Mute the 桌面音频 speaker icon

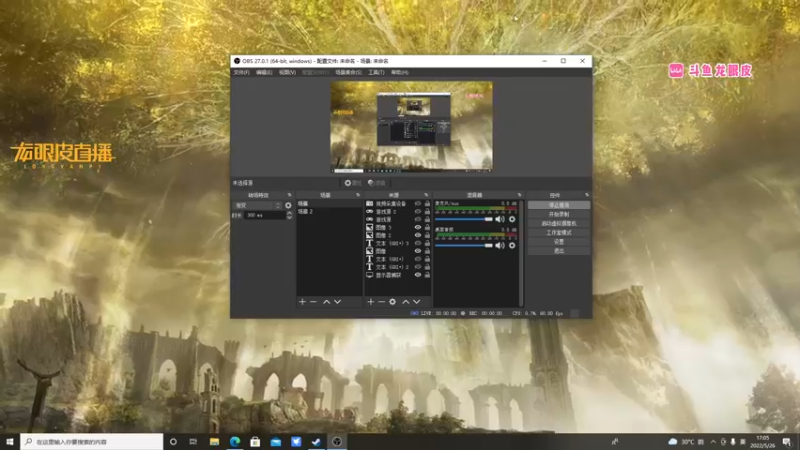tap(500, 245)
